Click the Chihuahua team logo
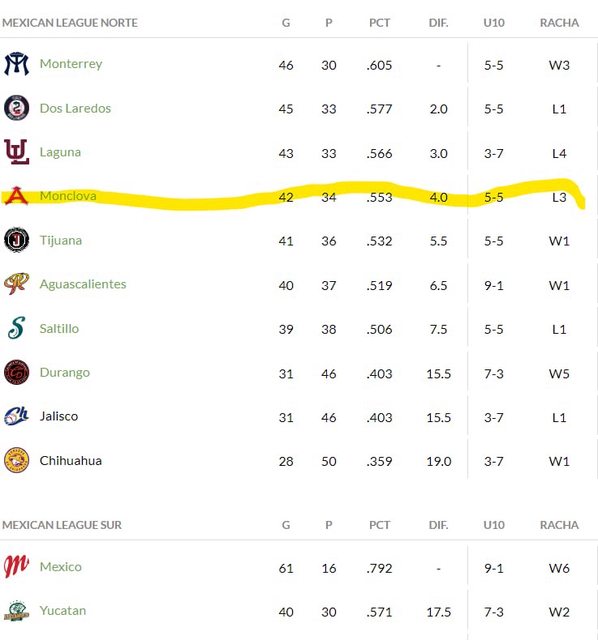598x640 pixels. [16, 460]
